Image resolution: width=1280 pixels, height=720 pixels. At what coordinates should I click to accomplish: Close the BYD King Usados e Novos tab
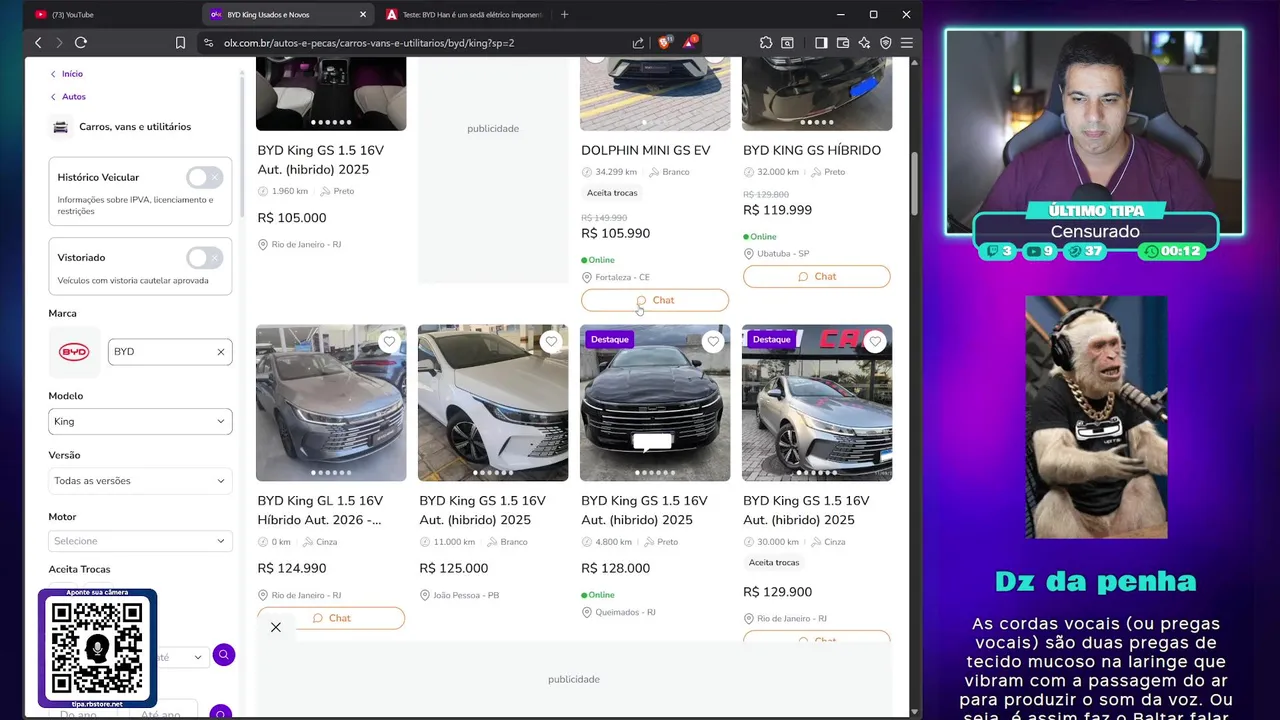click(363, 14)
